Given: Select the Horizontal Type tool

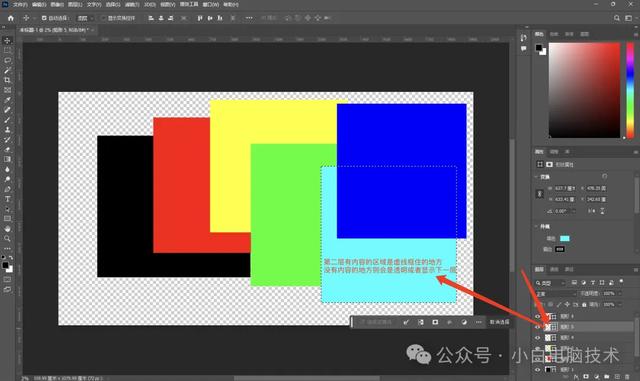Looking at the screenshot, I should [7, 199].
